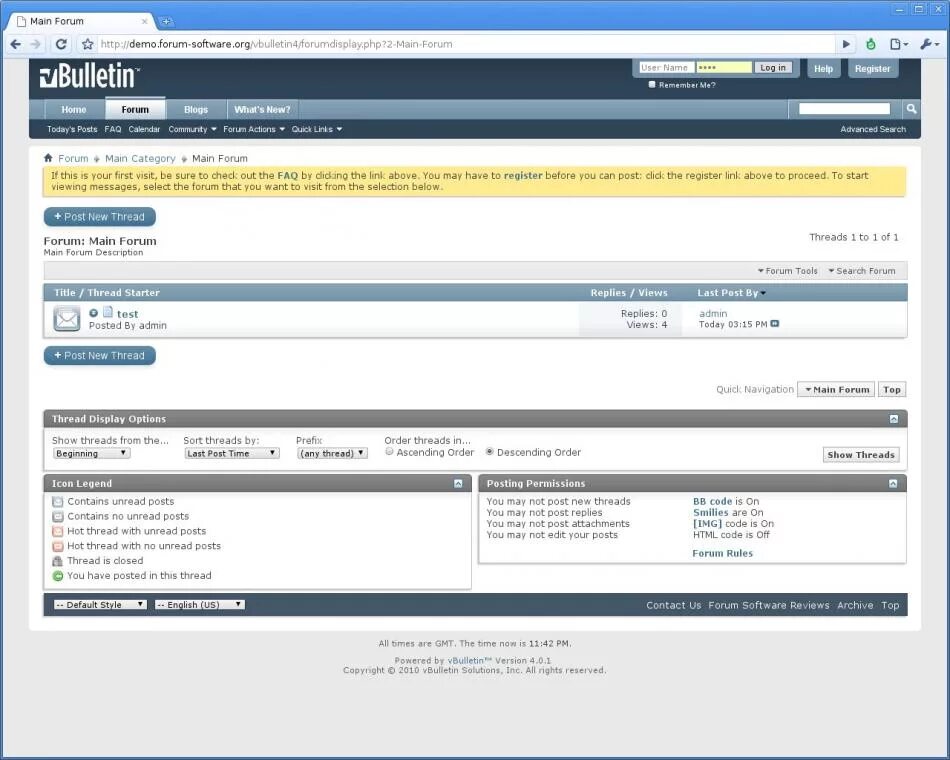This screenshot has width=950, height=760.
Task: Collapse the Icon Legend panel
Action: point(458,483)
